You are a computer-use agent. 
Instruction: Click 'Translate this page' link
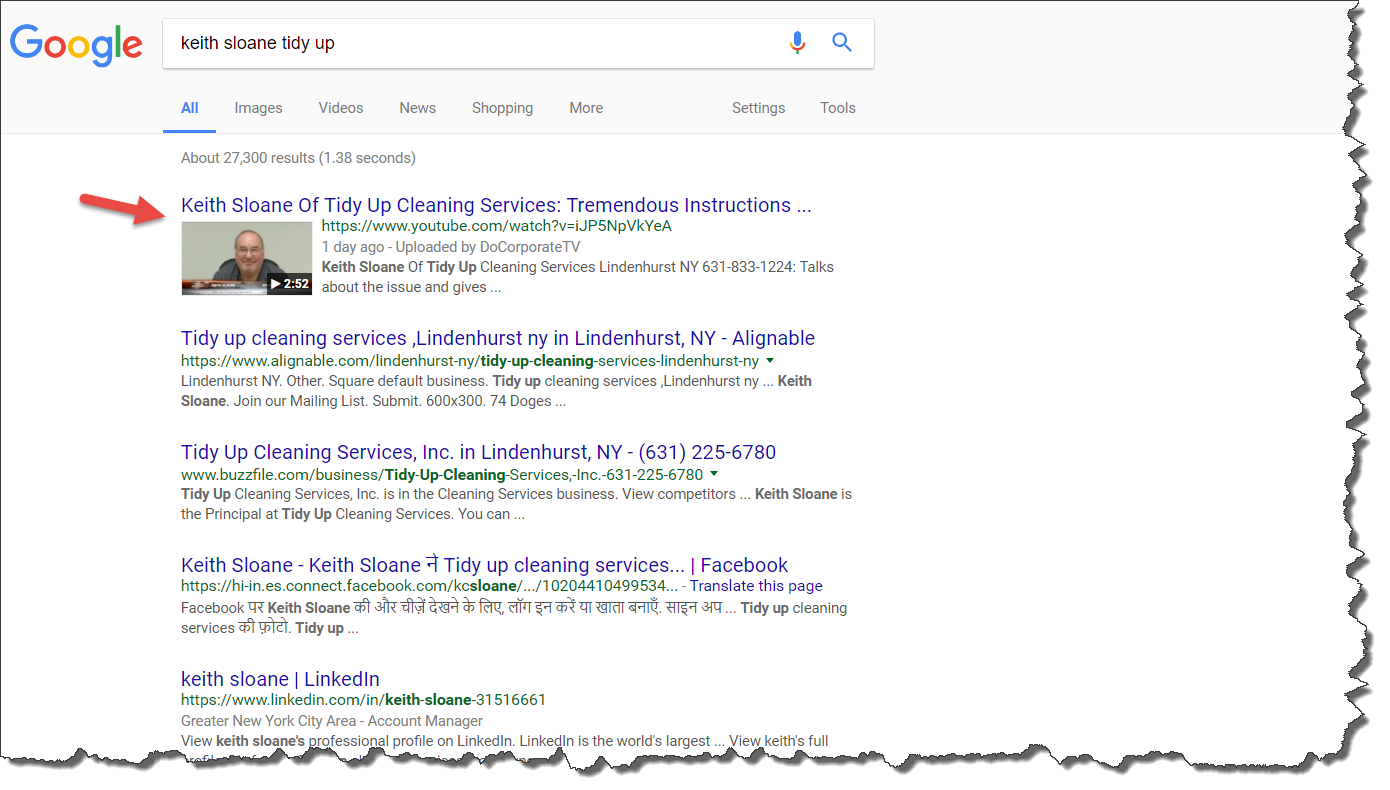(x=756, y=586)
